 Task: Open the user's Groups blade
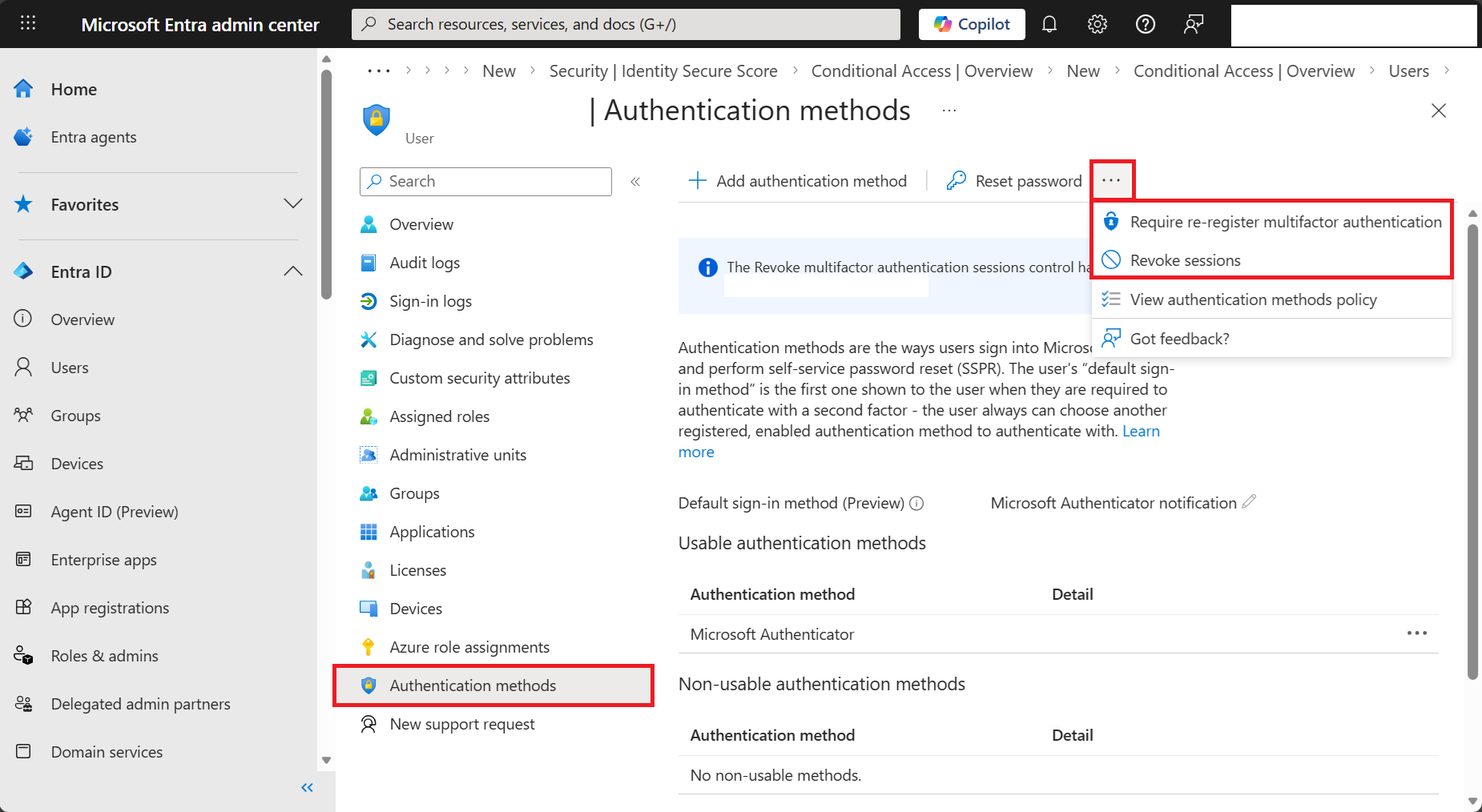[414, 493]
